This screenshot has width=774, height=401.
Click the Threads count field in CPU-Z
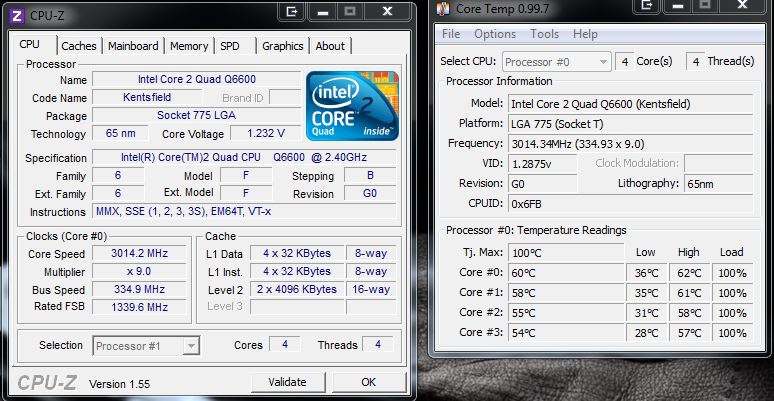click(378, 344)
